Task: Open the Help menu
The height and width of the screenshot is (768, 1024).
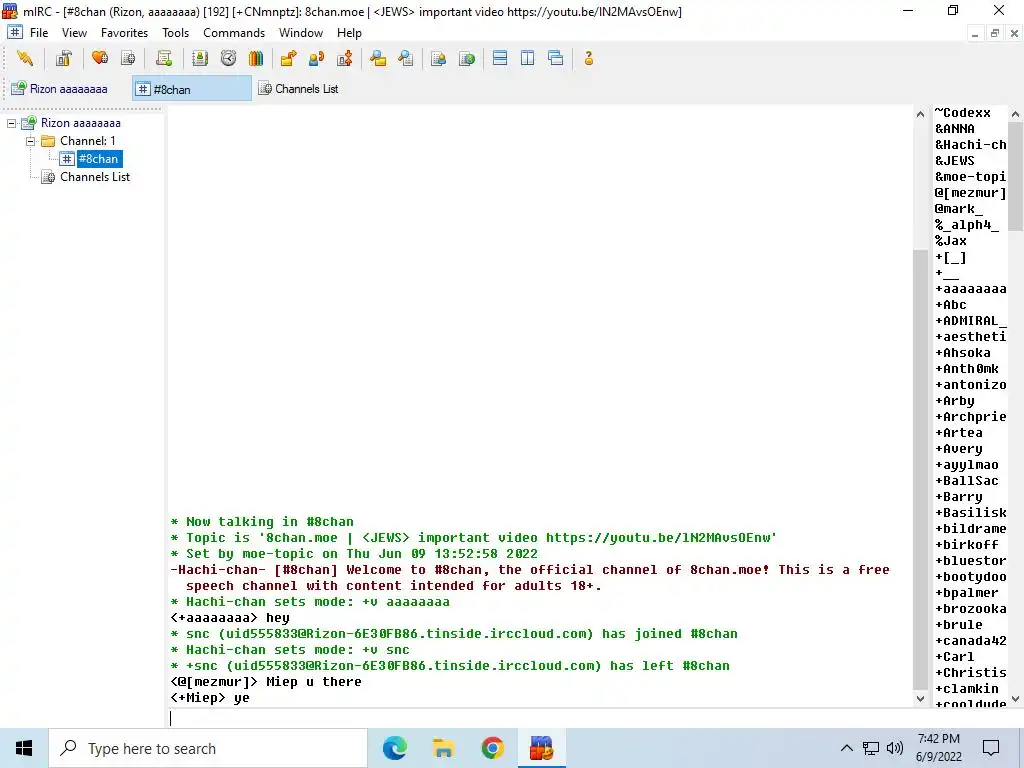Action: coord(349,33)
